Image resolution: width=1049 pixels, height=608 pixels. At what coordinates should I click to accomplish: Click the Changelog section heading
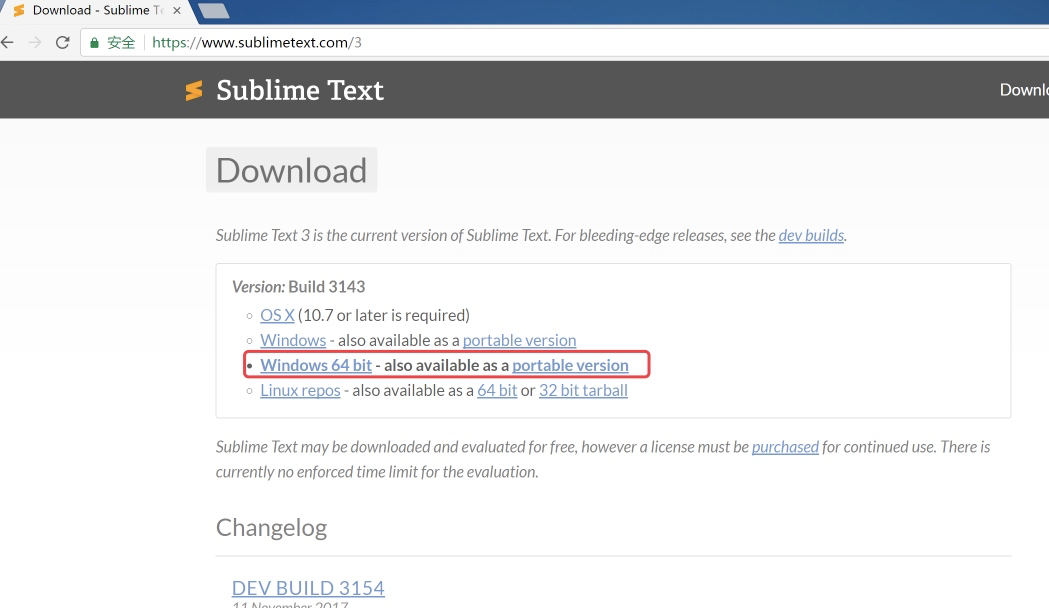click(x=271, y=528)
